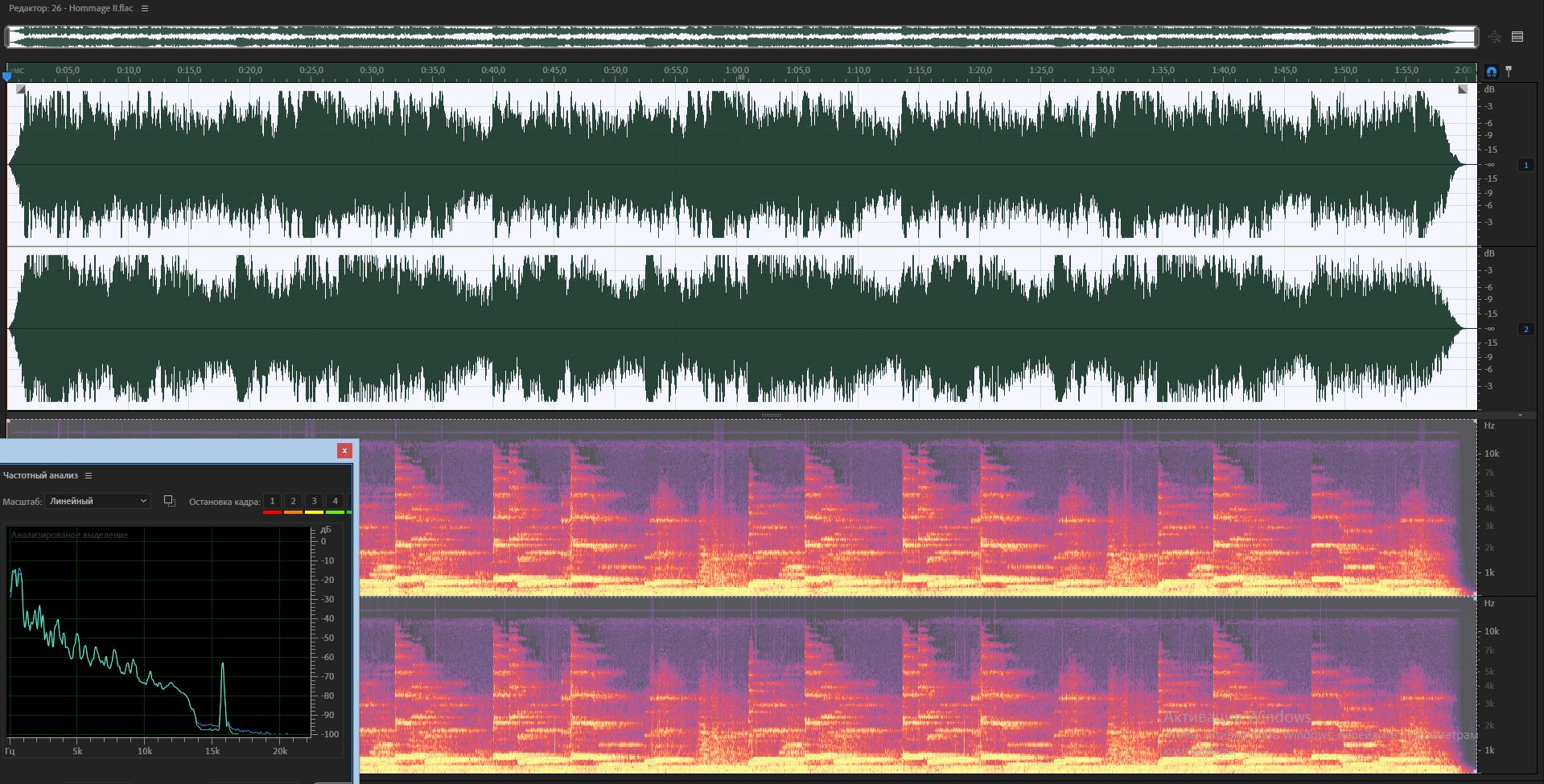This screenshot has height=784, width=1544.
Task: Click the 7k label on channel 1 spectral scale
Action: (1489, 474)
